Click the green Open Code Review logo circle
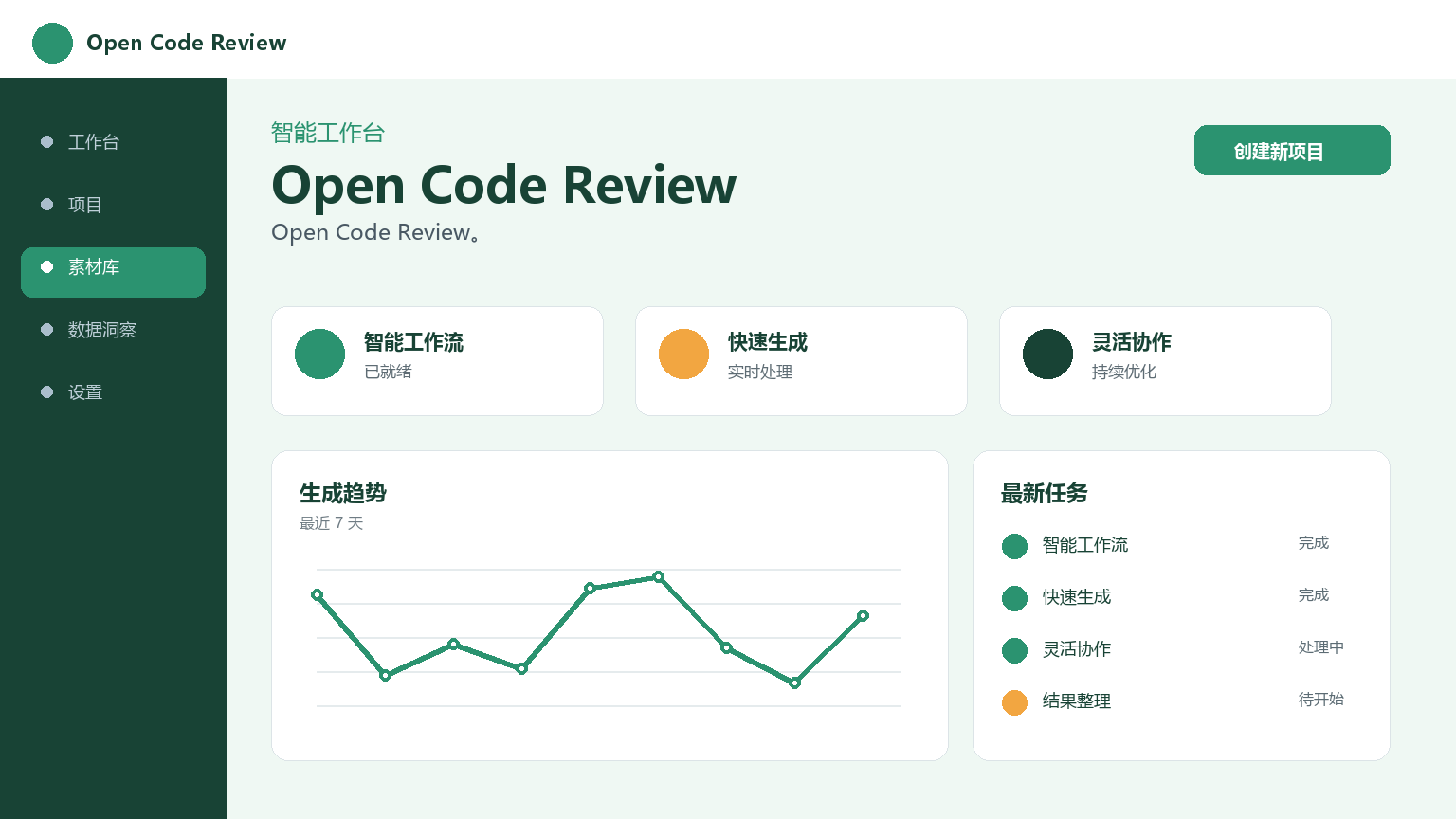Screen dimensions: 1456x819 click(x=52, y=44)
